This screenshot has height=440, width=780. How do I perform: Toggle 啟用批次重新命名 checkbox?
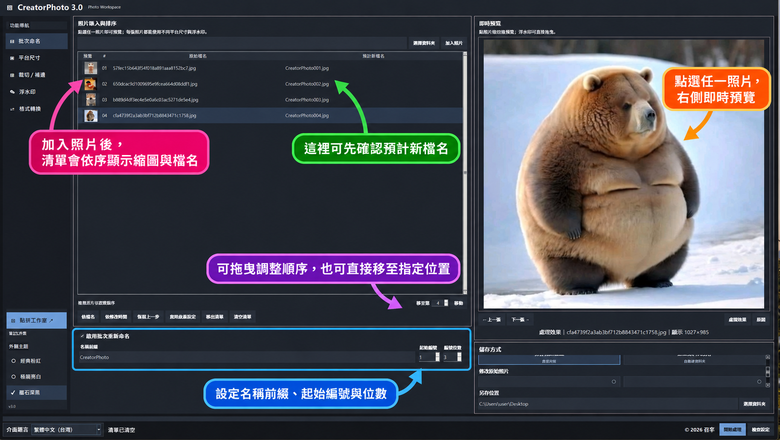tap(83, 337)
